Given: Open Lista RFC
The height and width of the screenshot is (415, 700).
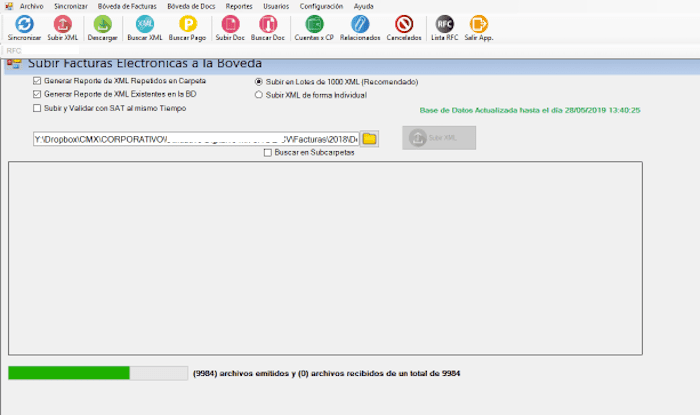Looking at the screenshot, I should pos(445,28).
